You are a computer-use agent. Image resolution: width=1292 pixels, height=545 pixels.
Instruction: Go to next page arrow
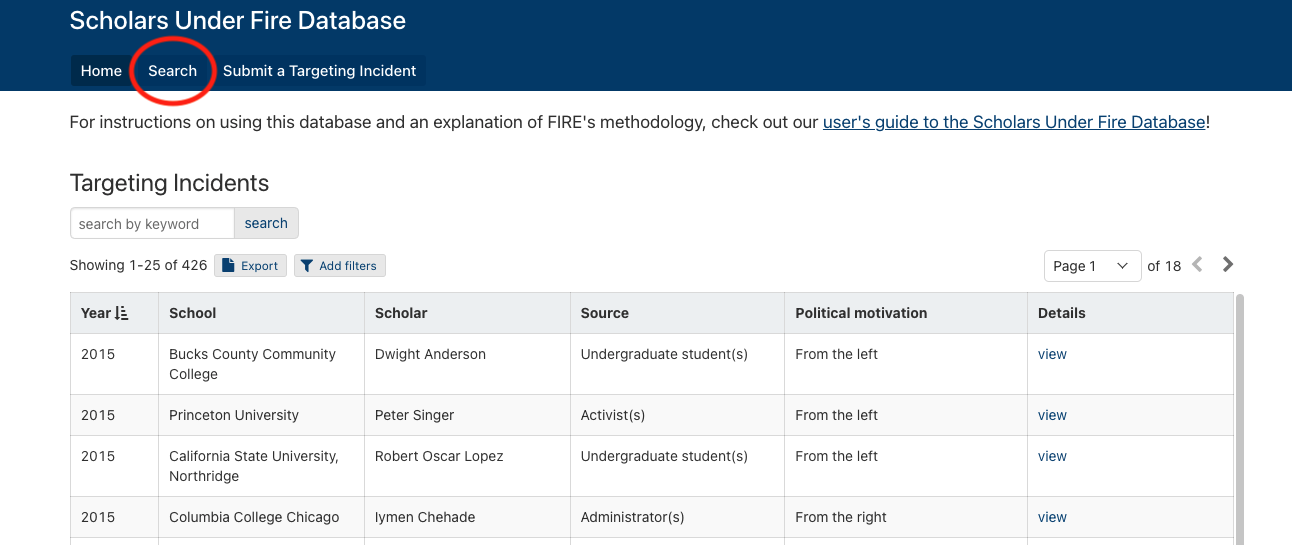pyautogui.click(x=1228, y=265)
